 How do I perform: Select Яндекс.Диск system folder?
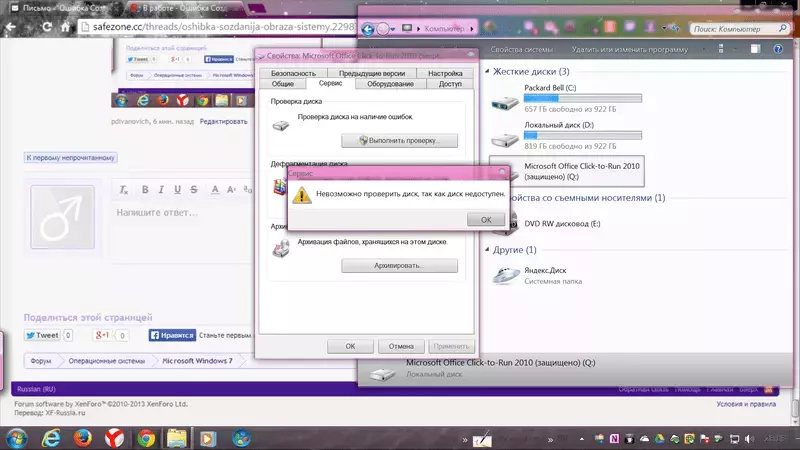point(537,276)
